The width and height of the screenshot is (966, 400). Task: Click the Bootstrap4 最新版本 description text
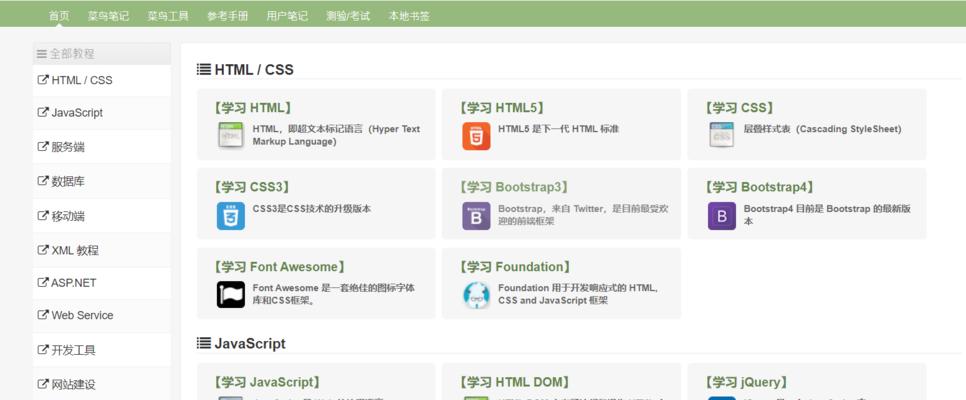coord(827,214)
